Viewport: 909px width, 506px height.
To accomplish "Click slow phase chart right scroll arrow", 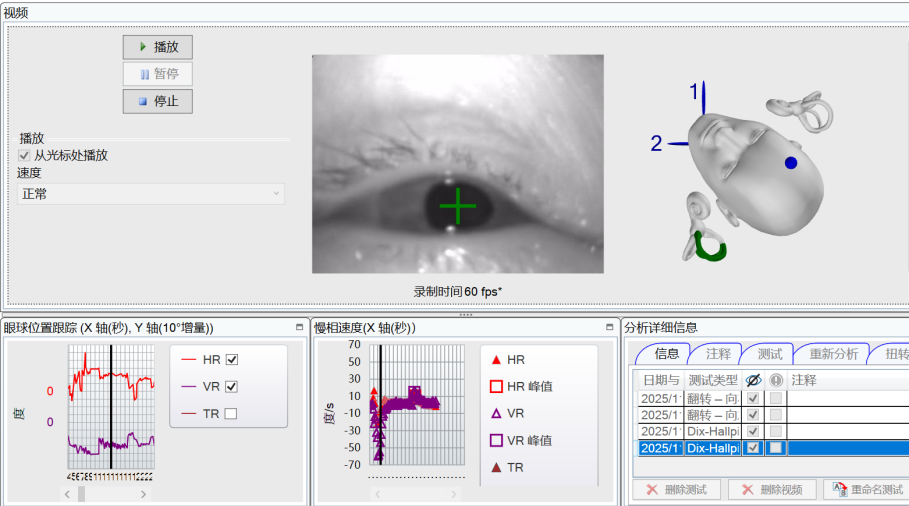I will click(454, 494).
